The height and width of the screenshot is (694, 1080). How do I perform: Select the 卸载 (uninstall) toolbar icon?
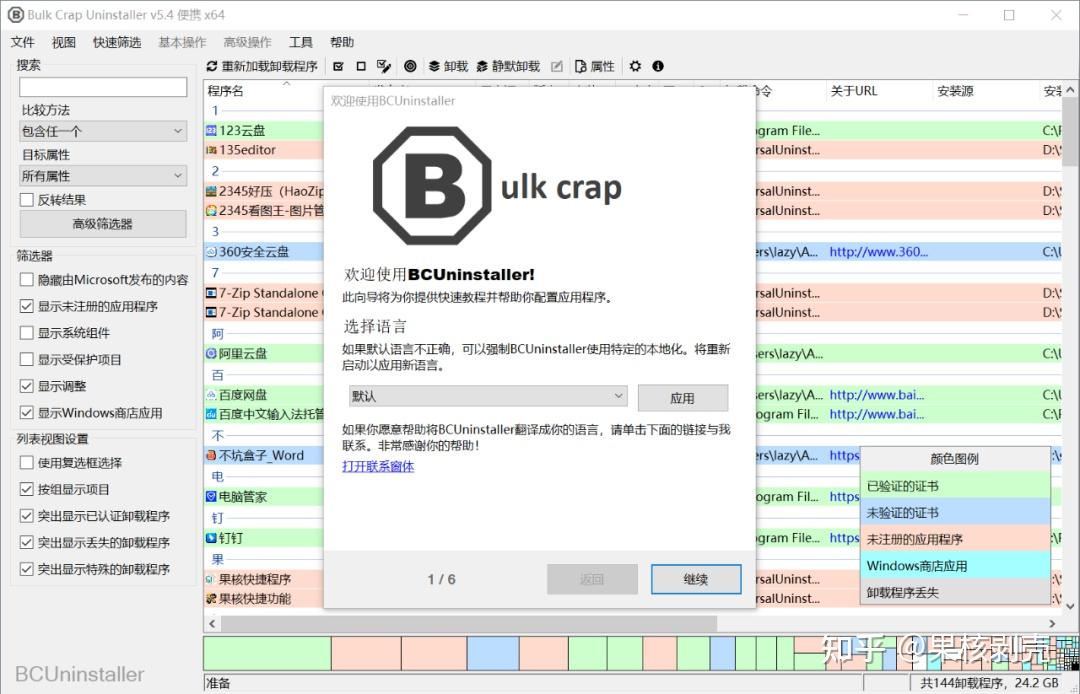click(440, 66)
